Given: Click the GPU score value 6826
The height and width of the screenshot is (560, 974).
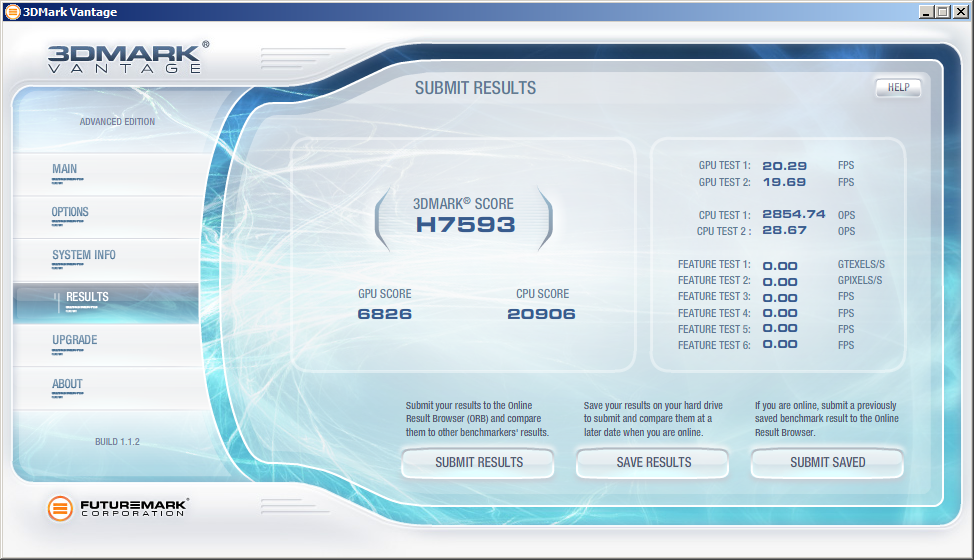Looking at the screenshot, I should pos(385,314).
